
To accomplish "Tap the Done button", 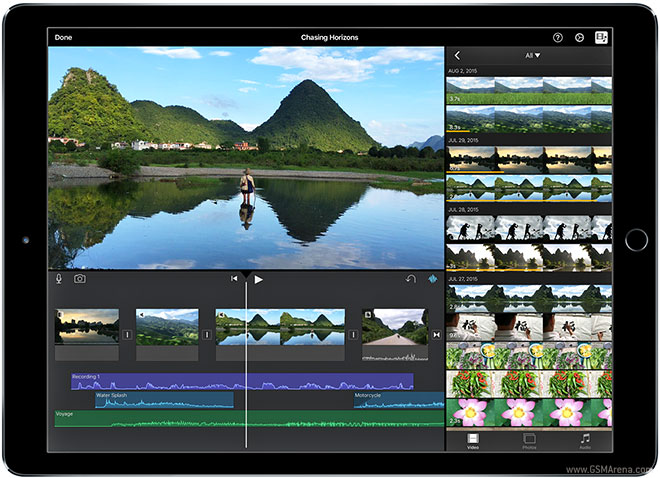I will coord(64,37).
